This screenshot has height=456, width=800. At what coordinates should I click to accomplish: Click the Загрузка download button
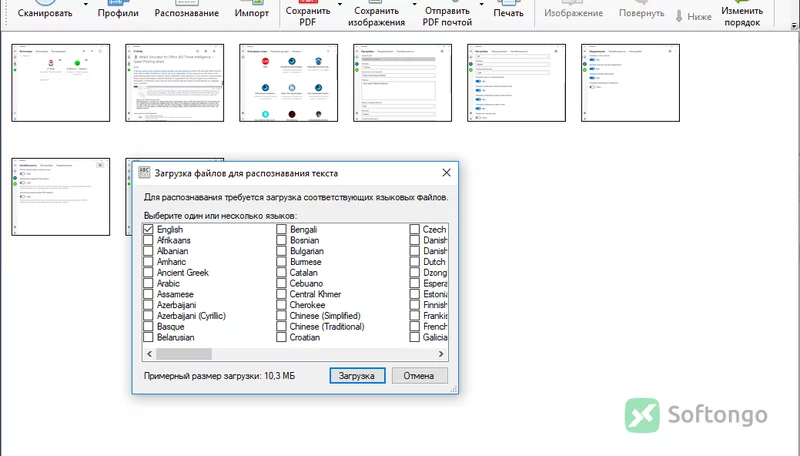[357, 376]
